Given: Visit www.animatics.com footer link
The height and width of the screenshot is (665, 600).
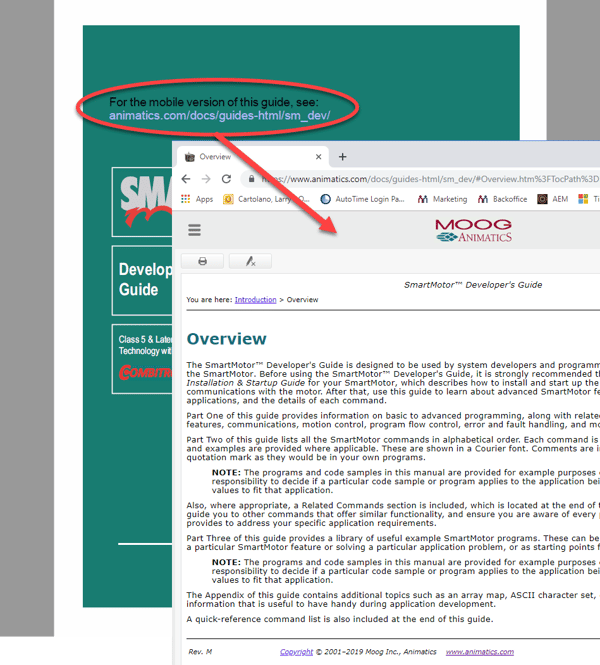Looking at the screenshot, I should click(x=480, y=652).
